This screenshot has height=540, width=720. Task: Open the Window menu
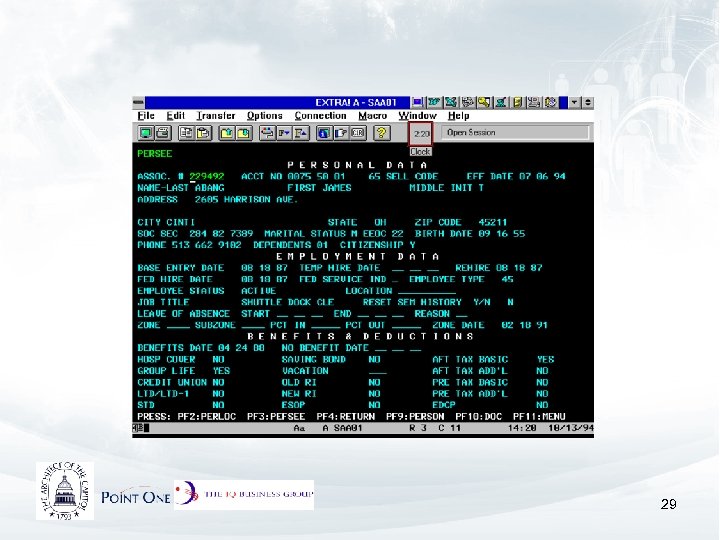pos(417,116)
